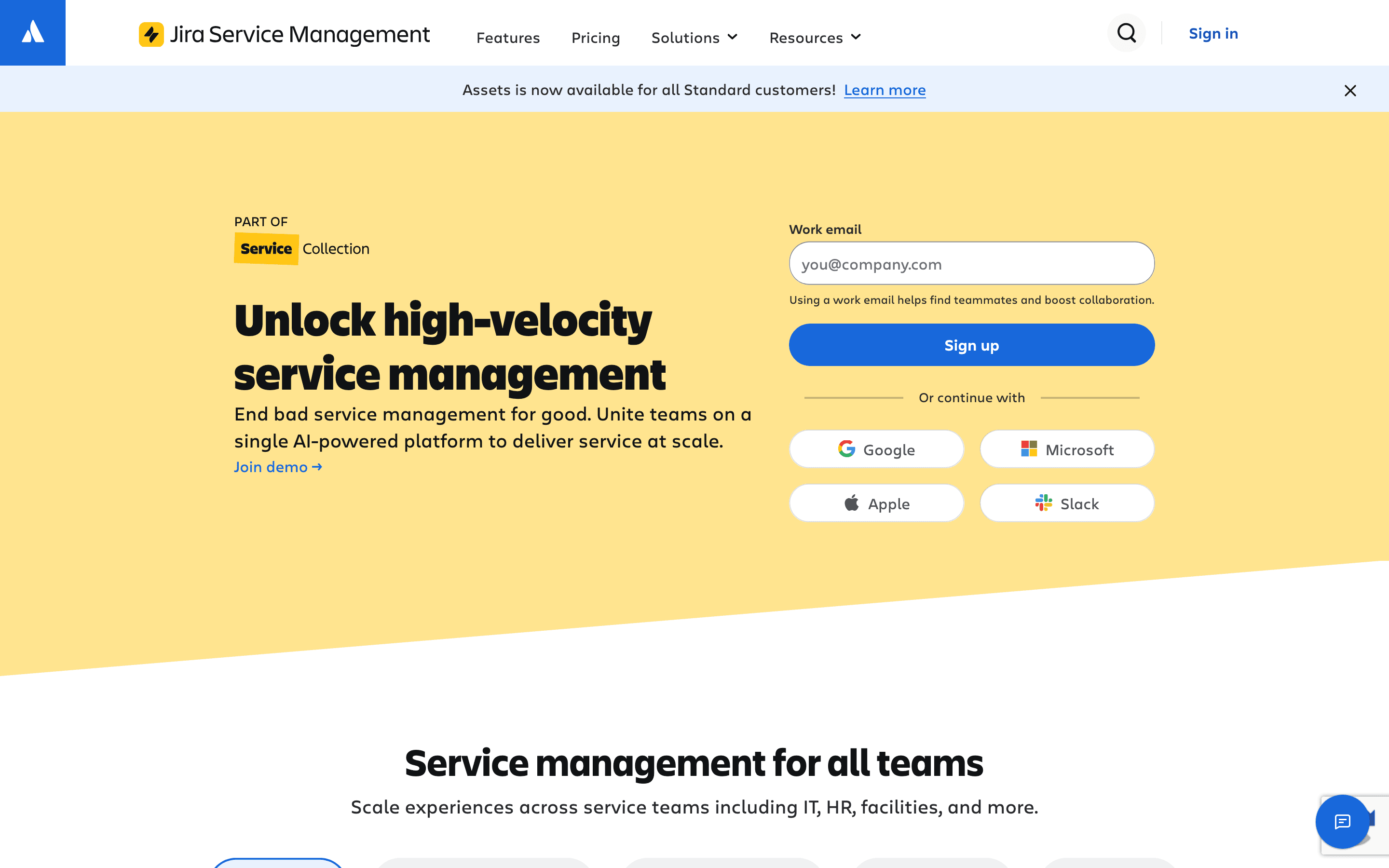Click the work email helper text

coord(971,299)
